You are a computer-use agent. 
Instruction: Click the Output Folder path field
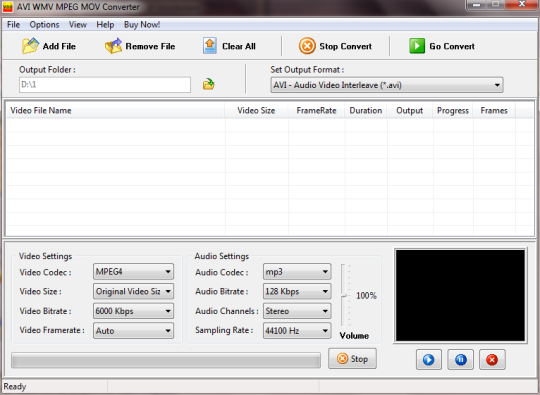(105, 85)
